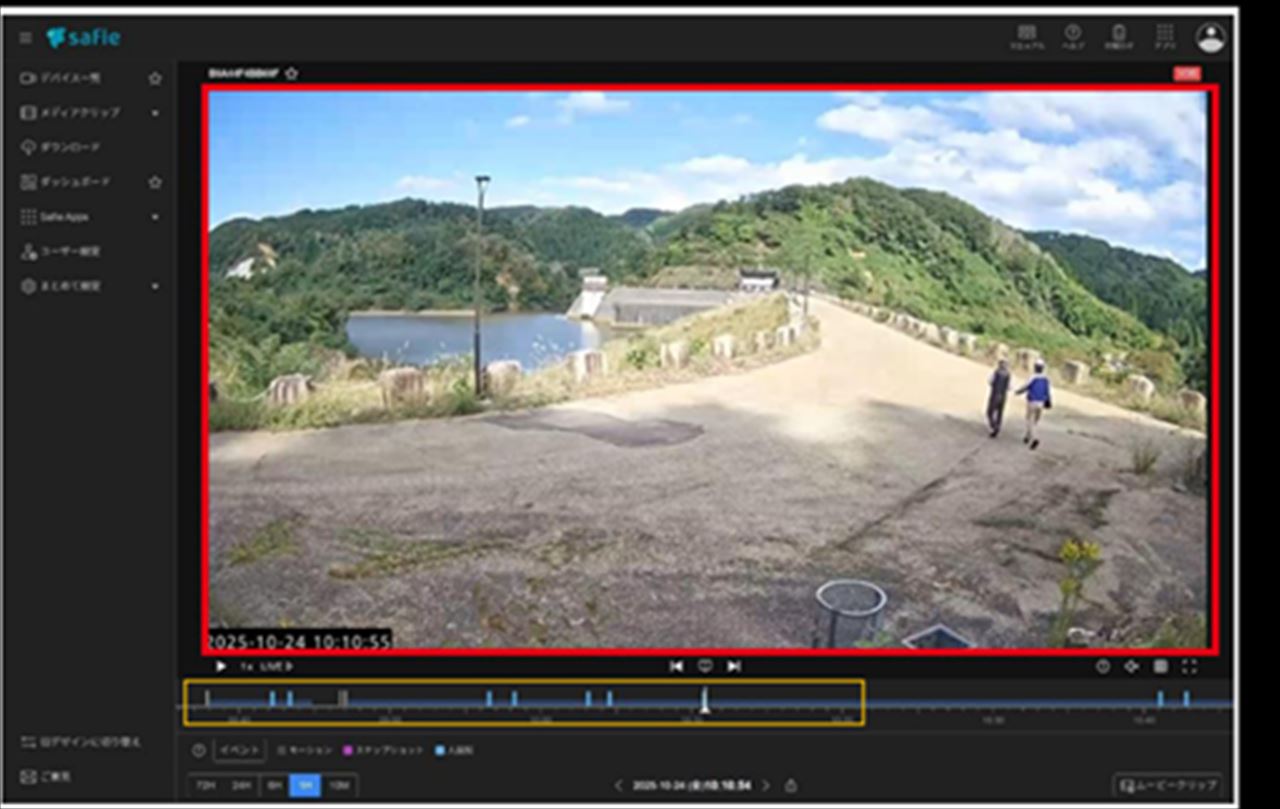1280x809 pixels.
Task: Switch timeline range to 24H
Action: coord(240,786)
